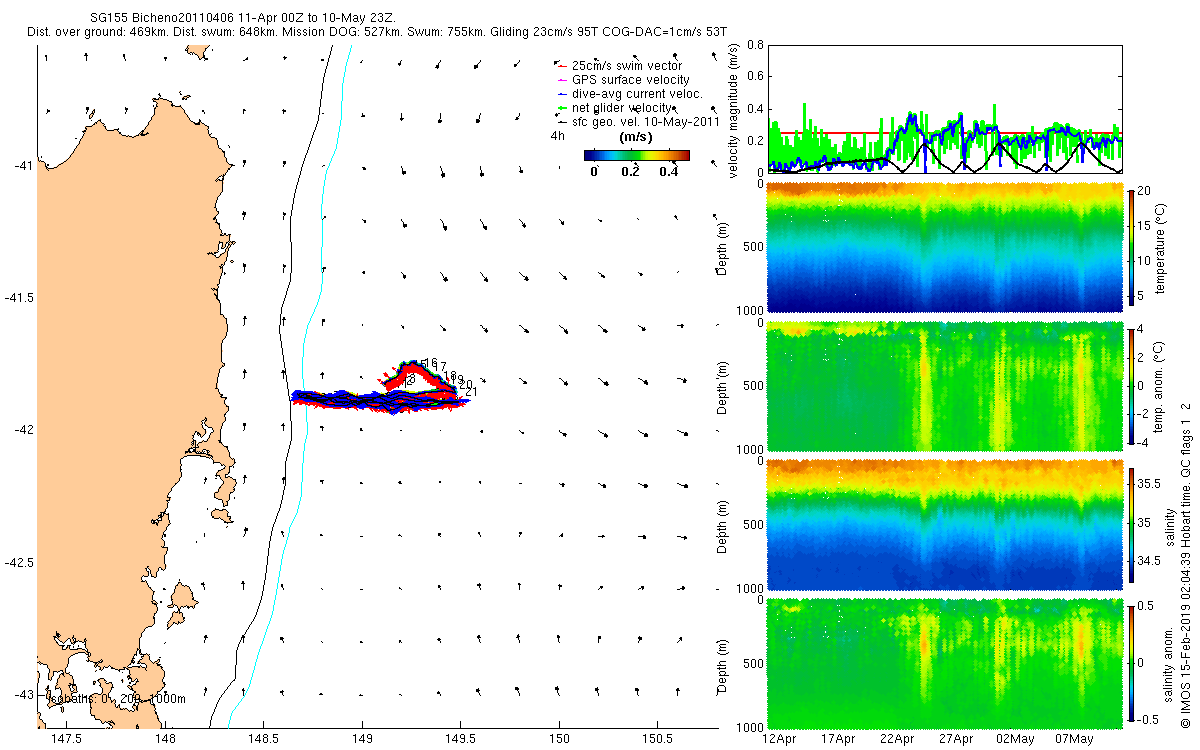This screenshot has width=1200, height=750.
Task: Click the salinity depth-section panel
Action: pos(943,523)
